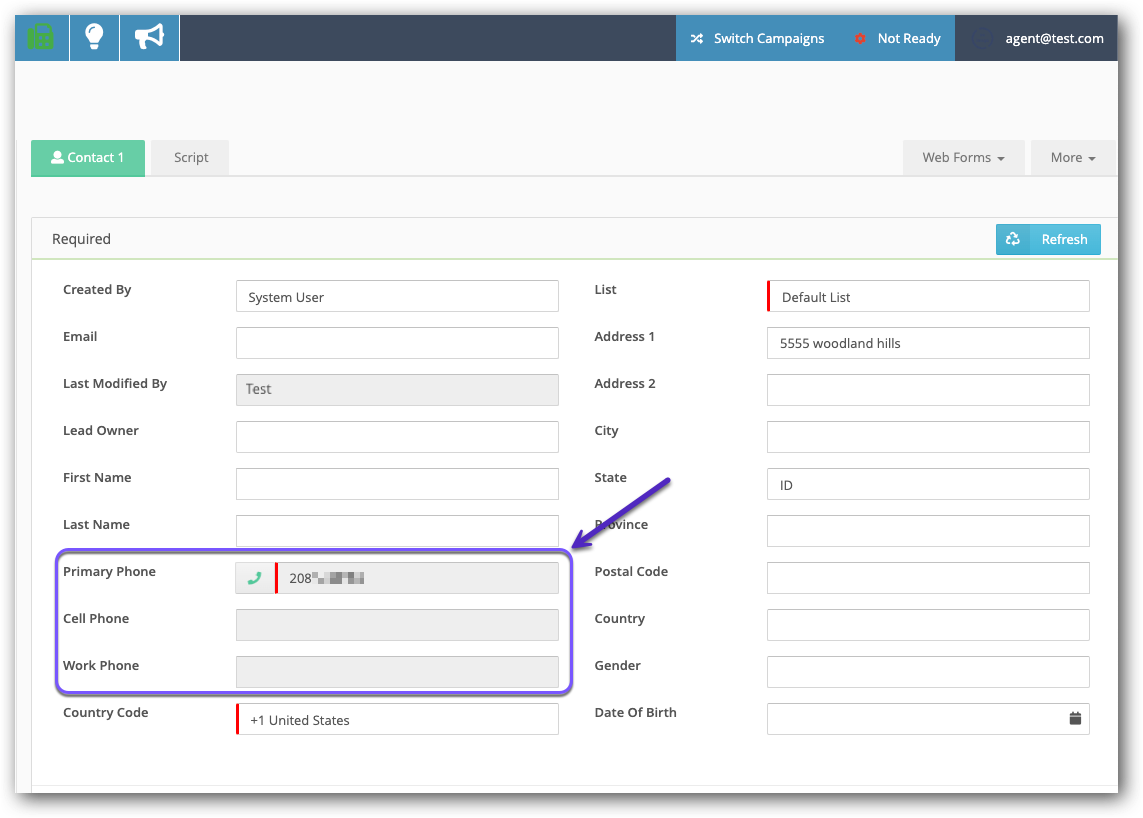The height and width of the screenshot is (818, 1143).
Task: Focus the Address 1 field
Action: point(928,343)
